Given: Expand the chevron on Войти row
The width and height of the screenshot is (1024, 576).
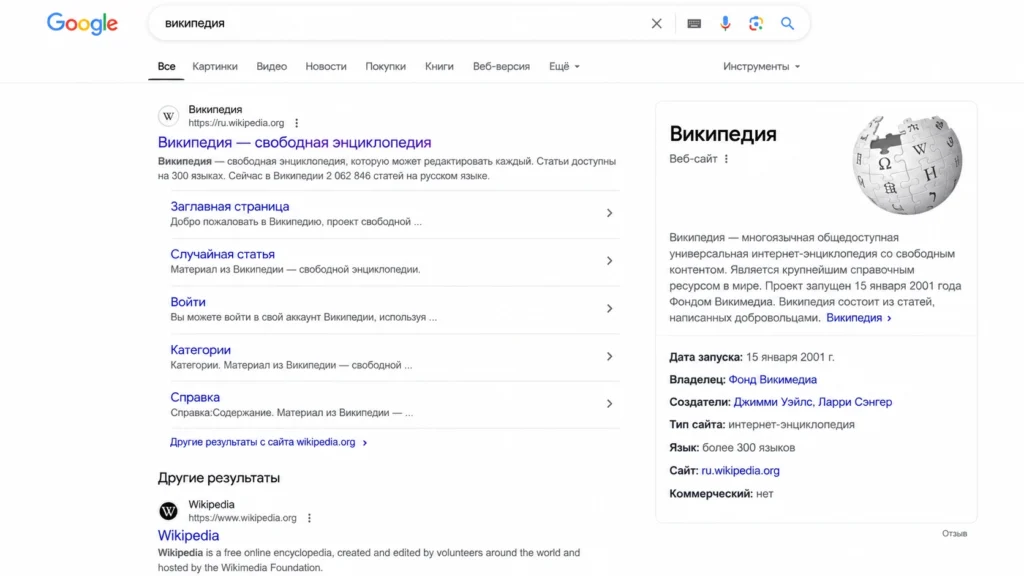Looking at the screenshot, I should 609,308.
